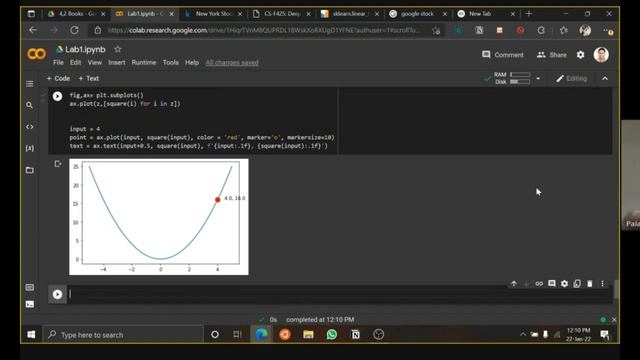This screenshot has width=640, height=360.
Task: Click the Windows taskbar search box
Action: (x=123, y=335)
